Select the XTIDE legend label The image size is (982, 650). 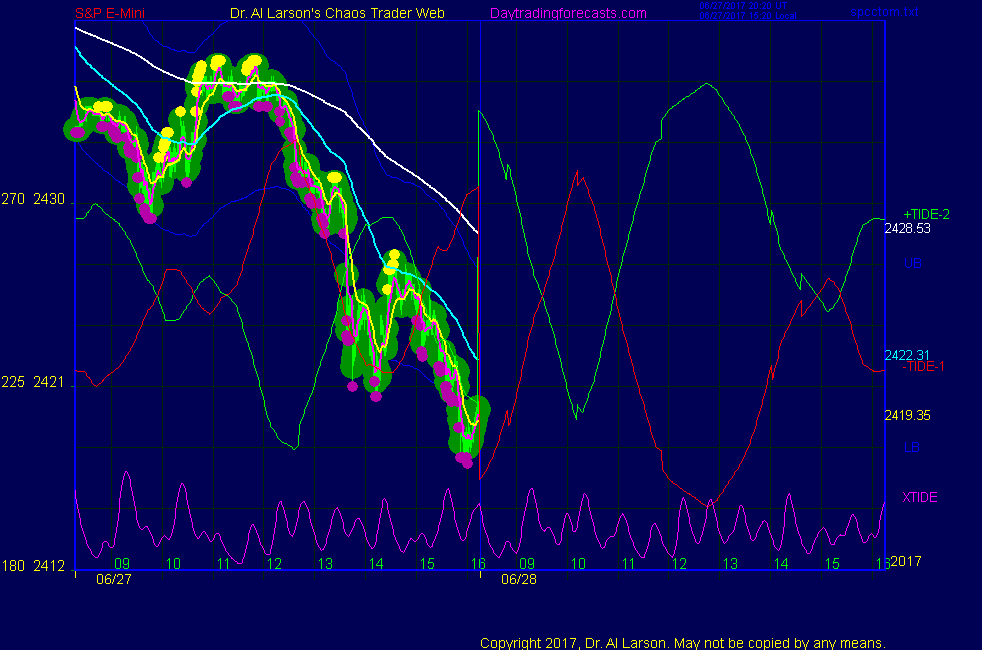coord(919,497)
